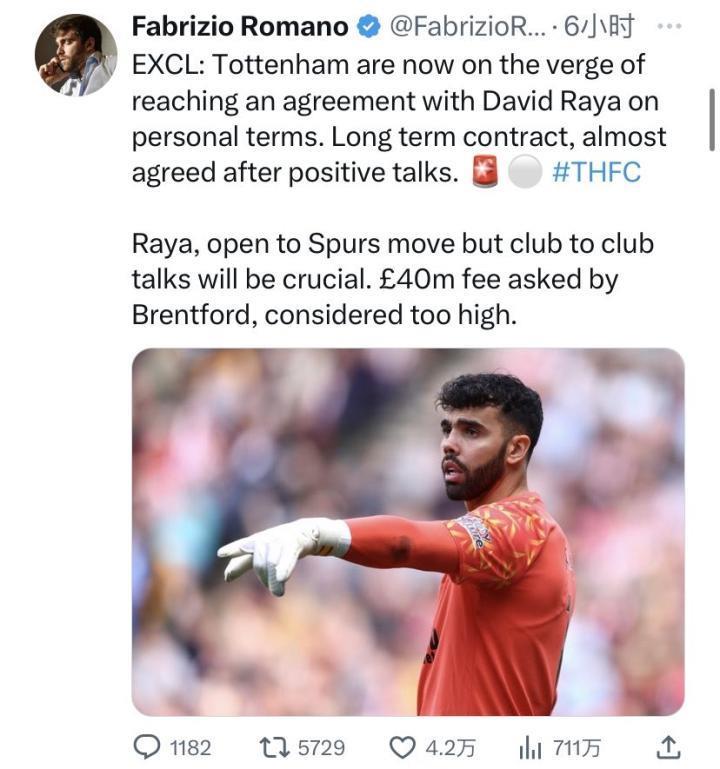Click the vertical scrollbar on the right

point(712,118)
